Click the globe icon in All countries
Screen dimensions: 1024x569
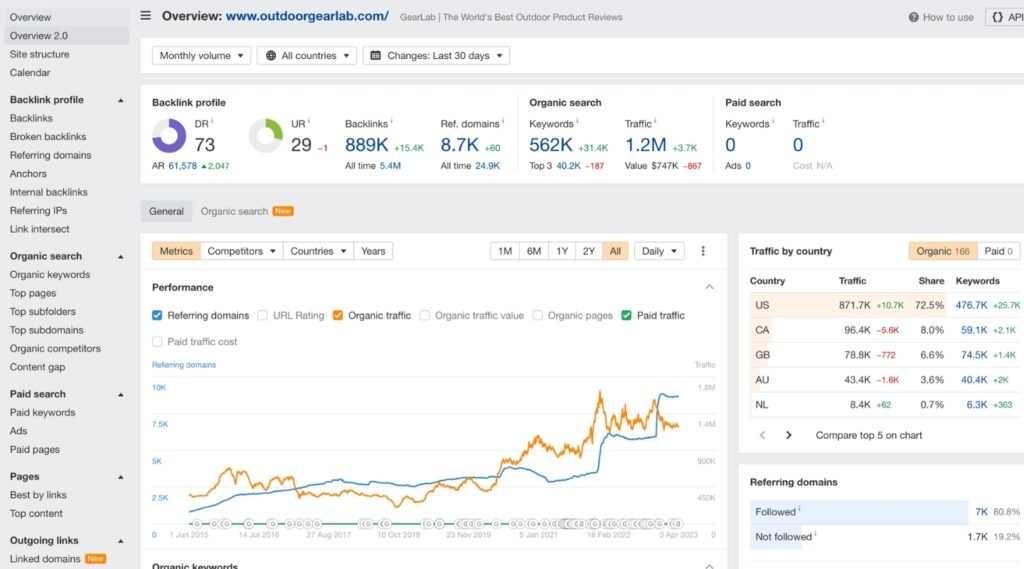270,56
